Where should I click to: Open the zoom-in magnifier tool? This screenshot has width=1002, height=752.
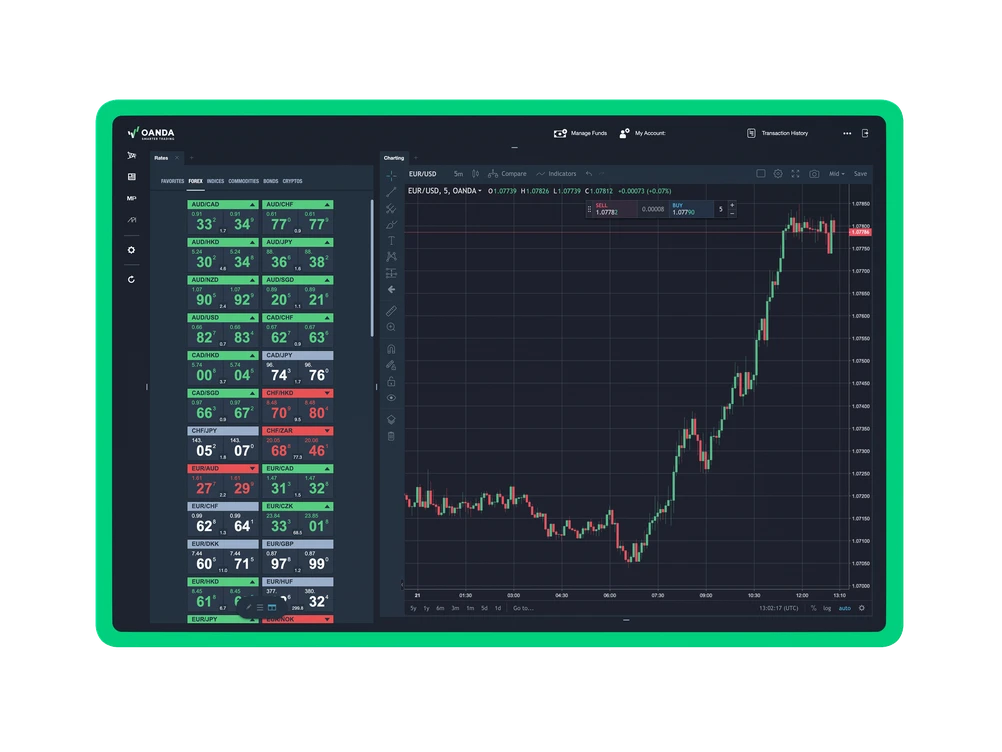(x=391, y=326)
